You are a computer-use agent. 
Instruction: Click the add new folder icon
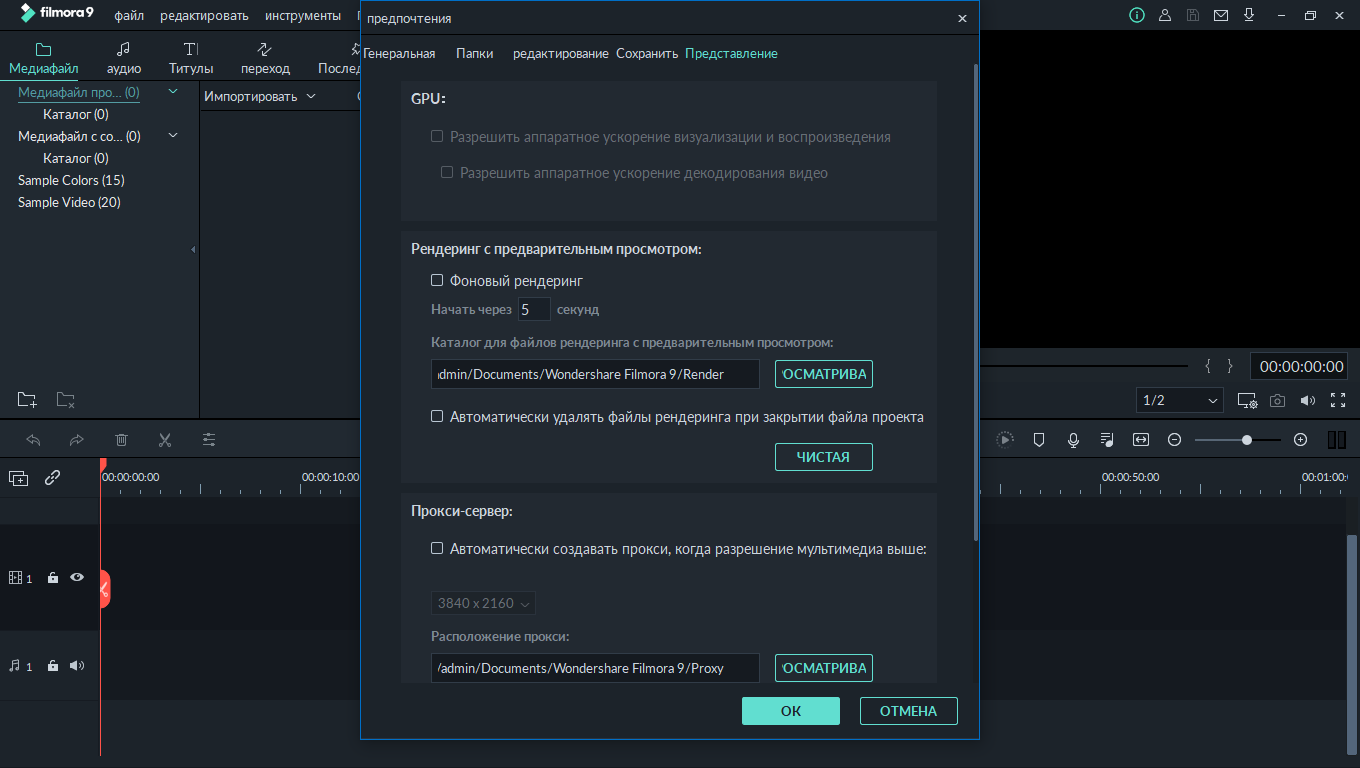(27, 400)
